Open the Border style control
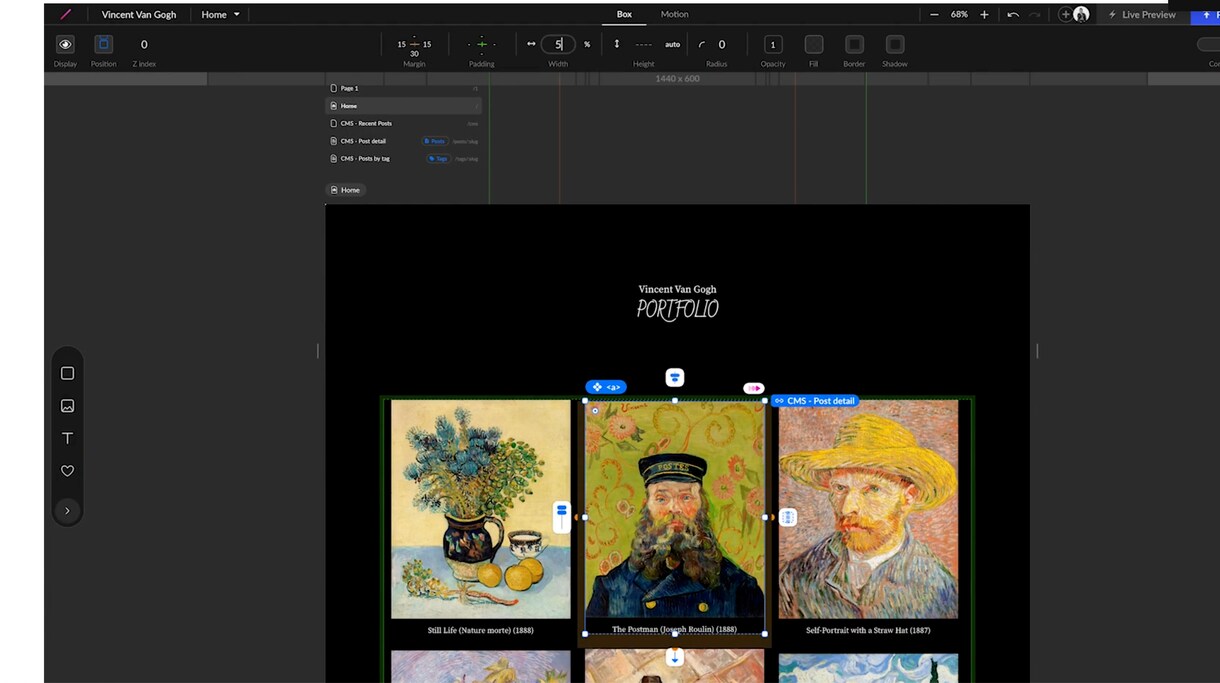 point(854,44)
